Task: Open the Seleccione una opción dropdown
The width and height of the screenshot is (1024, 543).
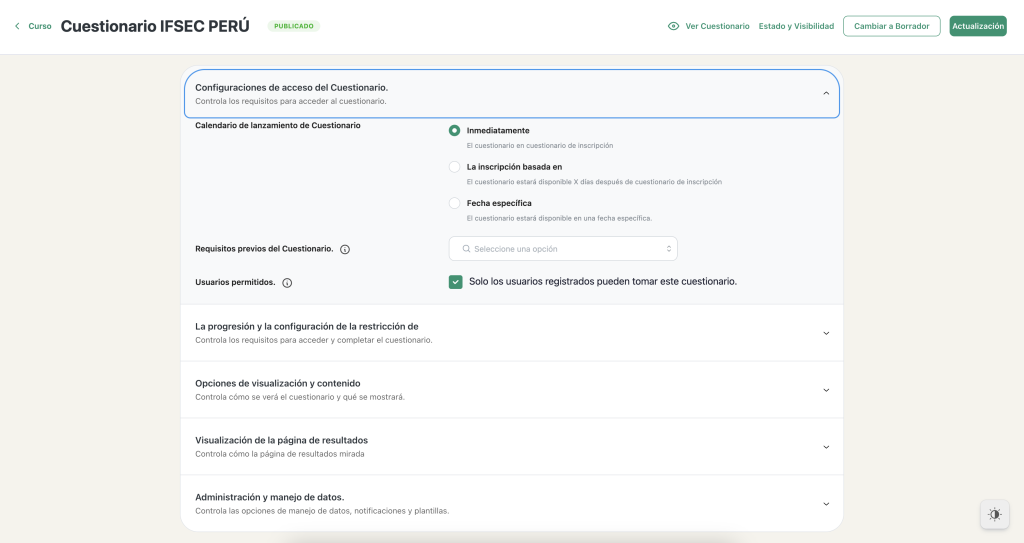Action: (563, 249)
